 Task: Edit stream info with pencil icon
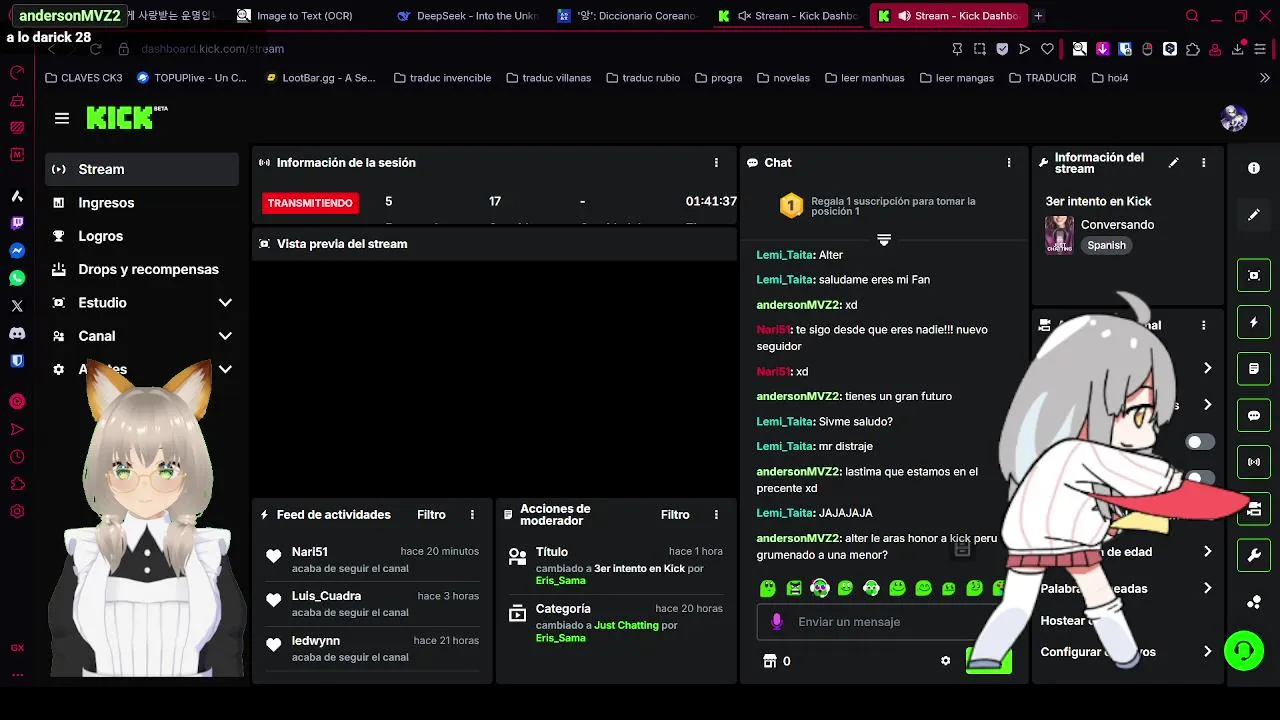point(1174,163)
